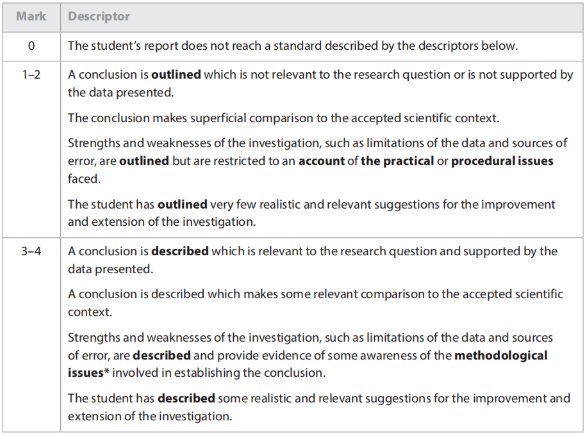The height and width of the screenshot is (435, 586).
Task: Click sentence about some relevant comparison
Action: (x=315, y=303)
